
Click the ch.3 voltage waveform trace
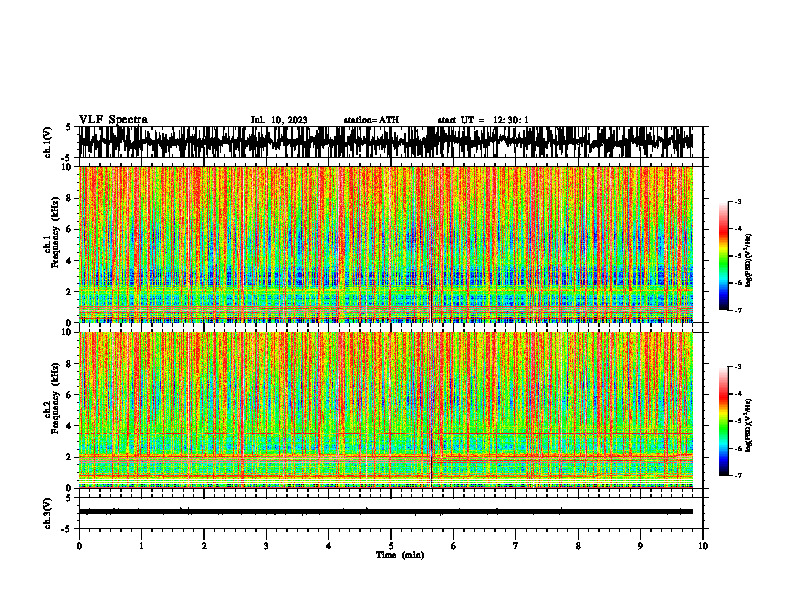coord(386,512)
